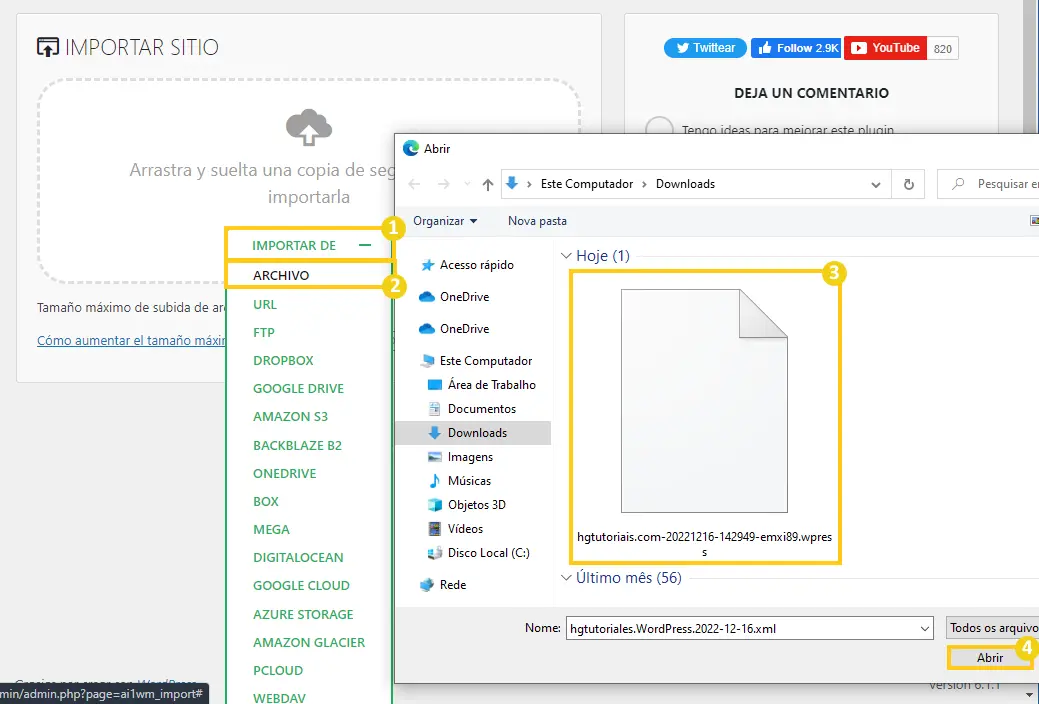Screen dimensions: 1039x704
Task: Open Objetos 3D folder in sidebar
Action: point(467,504)
